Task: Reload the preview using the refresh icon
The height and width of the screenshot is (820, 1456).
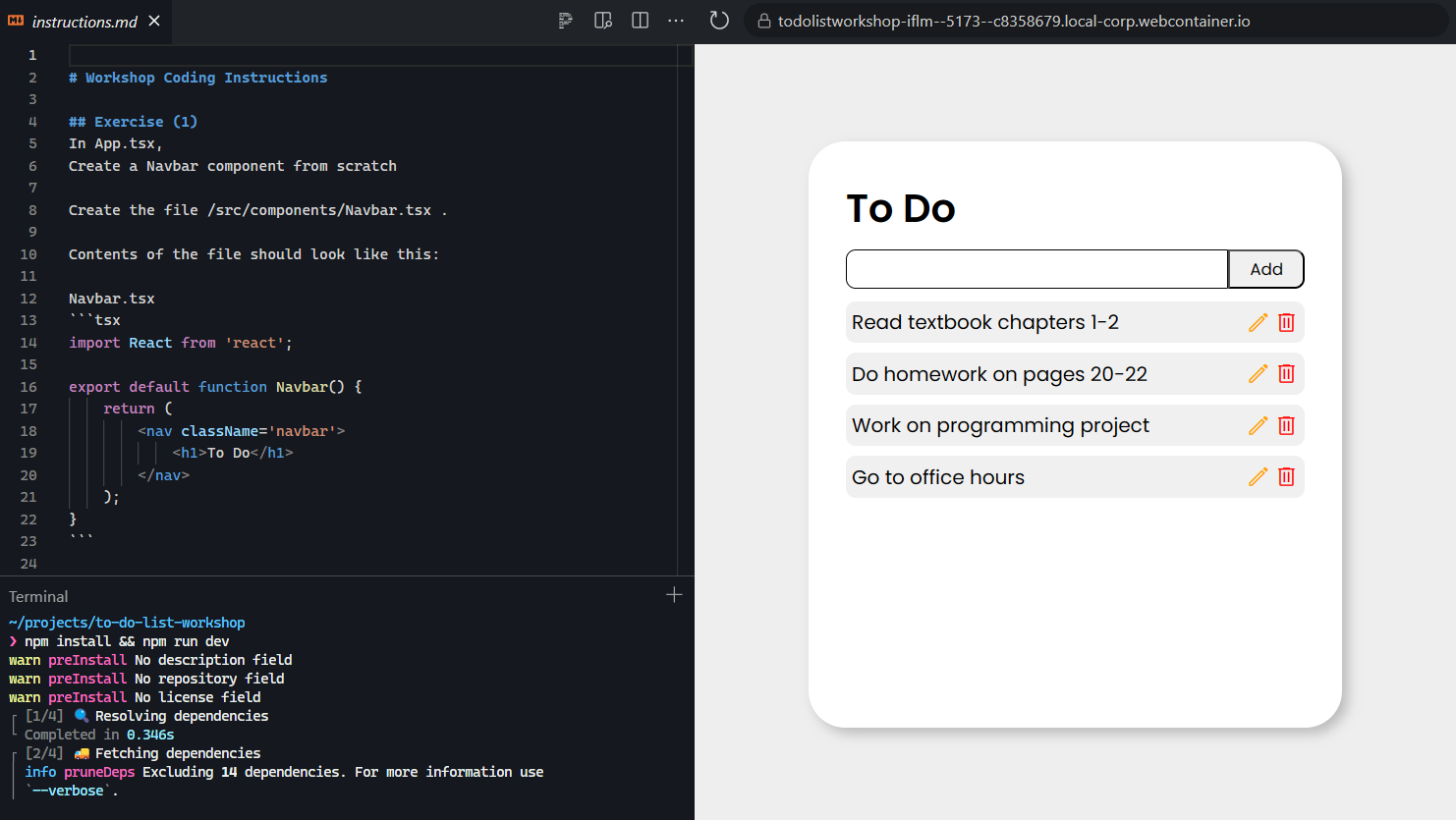Action: pyautogui.click(x=718, y=20)
